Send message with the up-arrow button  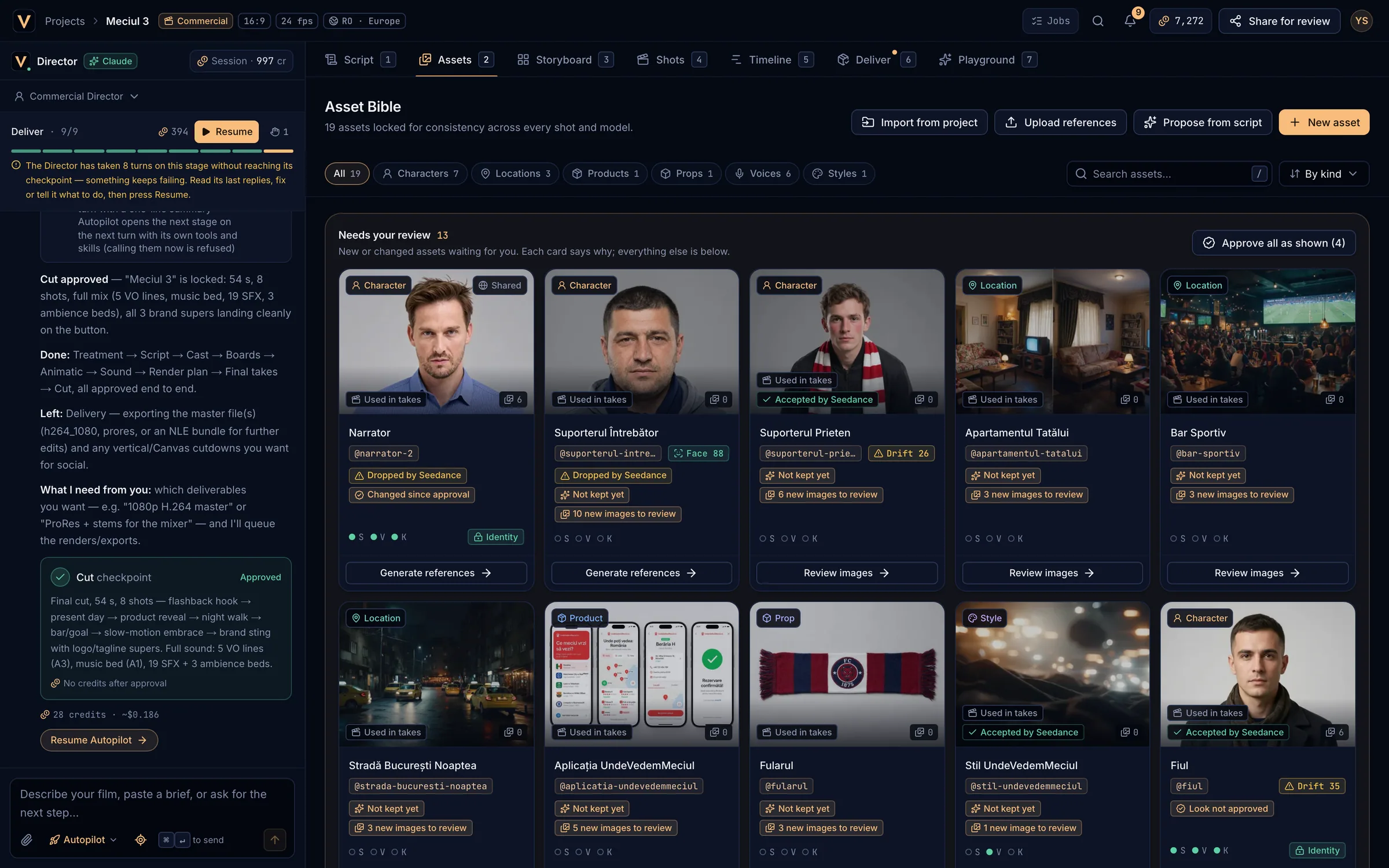coord(274,840)
